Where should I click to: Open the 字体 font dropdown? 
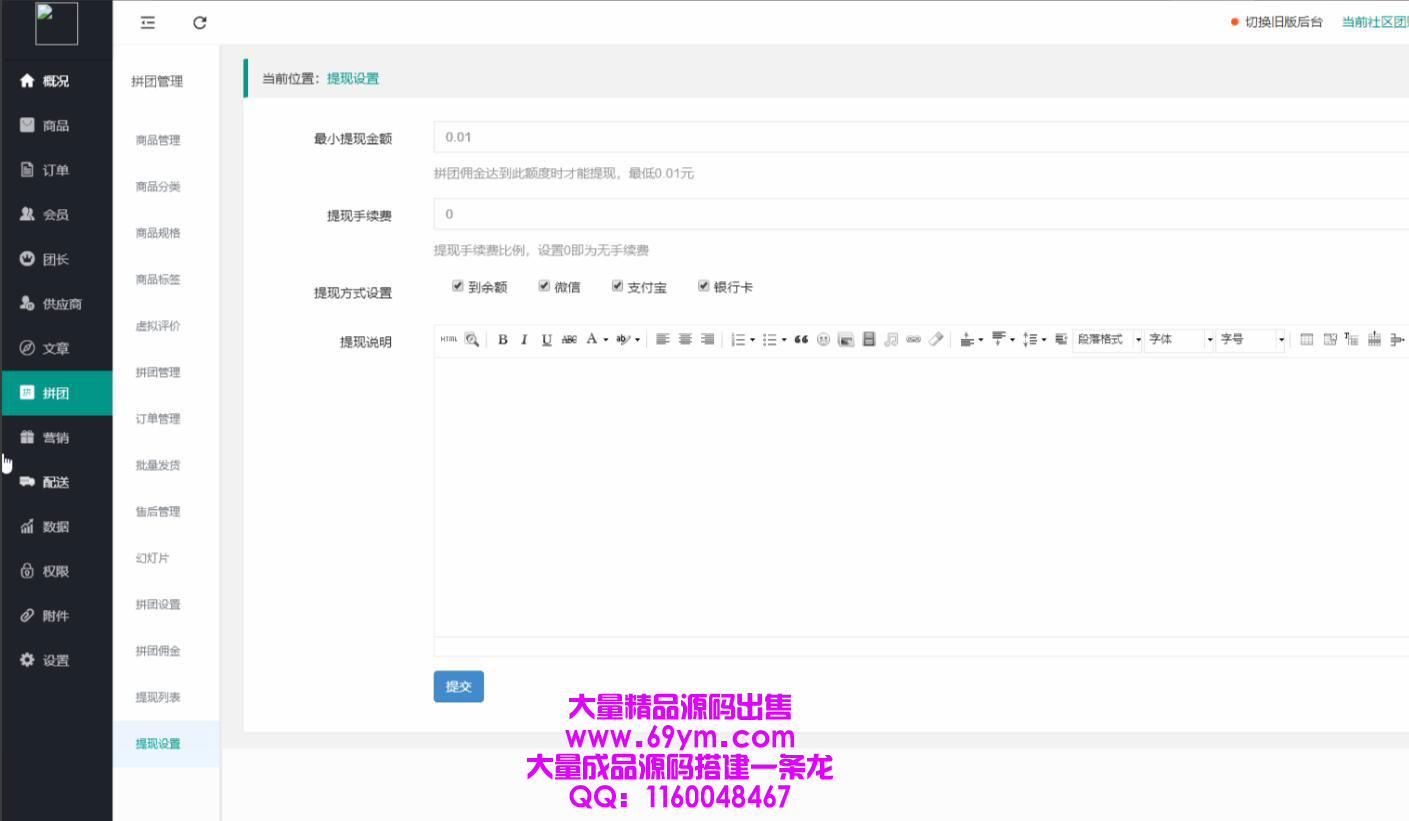point(1180,340)
